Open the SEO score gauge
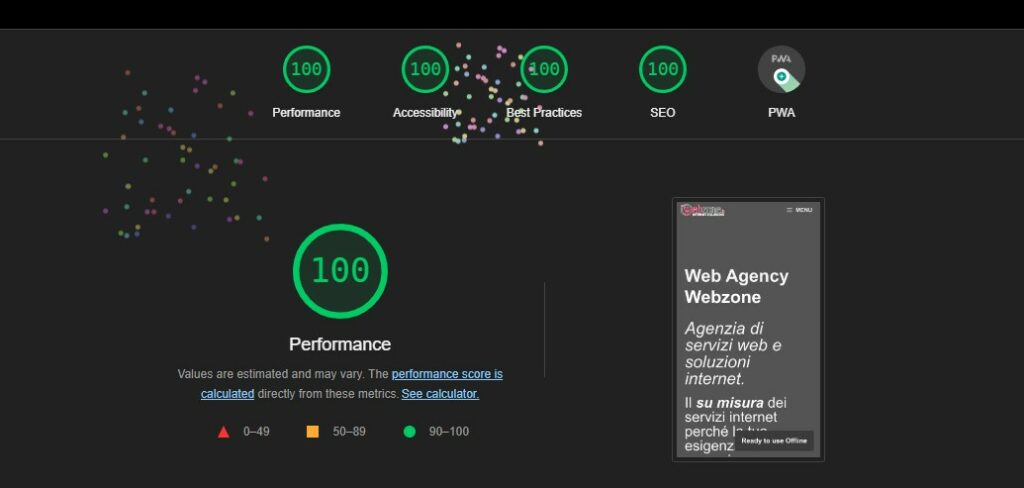The width and height of the screenshot is (1024, 488). pyautogui.click(x=663, y=69)
